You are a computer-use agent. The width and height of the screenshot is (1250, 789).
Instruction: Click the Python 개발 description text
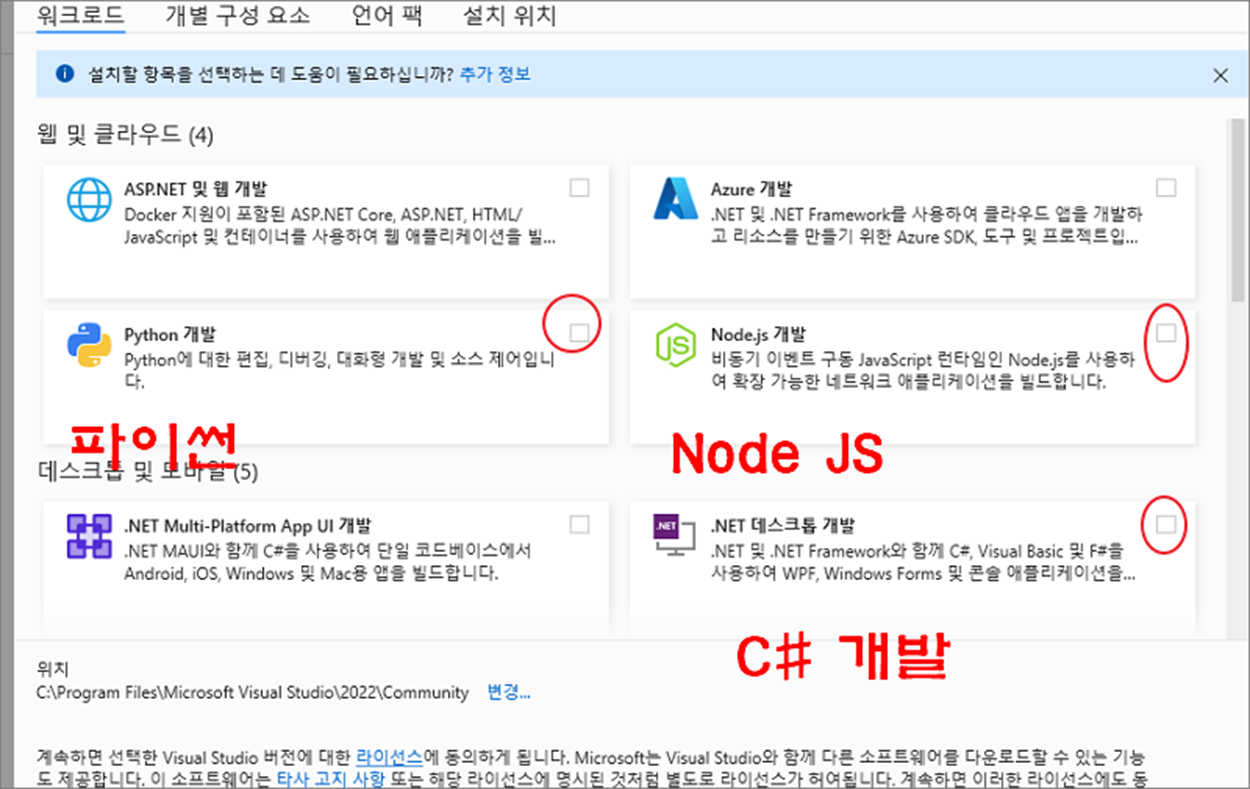(x=339, y=371)
